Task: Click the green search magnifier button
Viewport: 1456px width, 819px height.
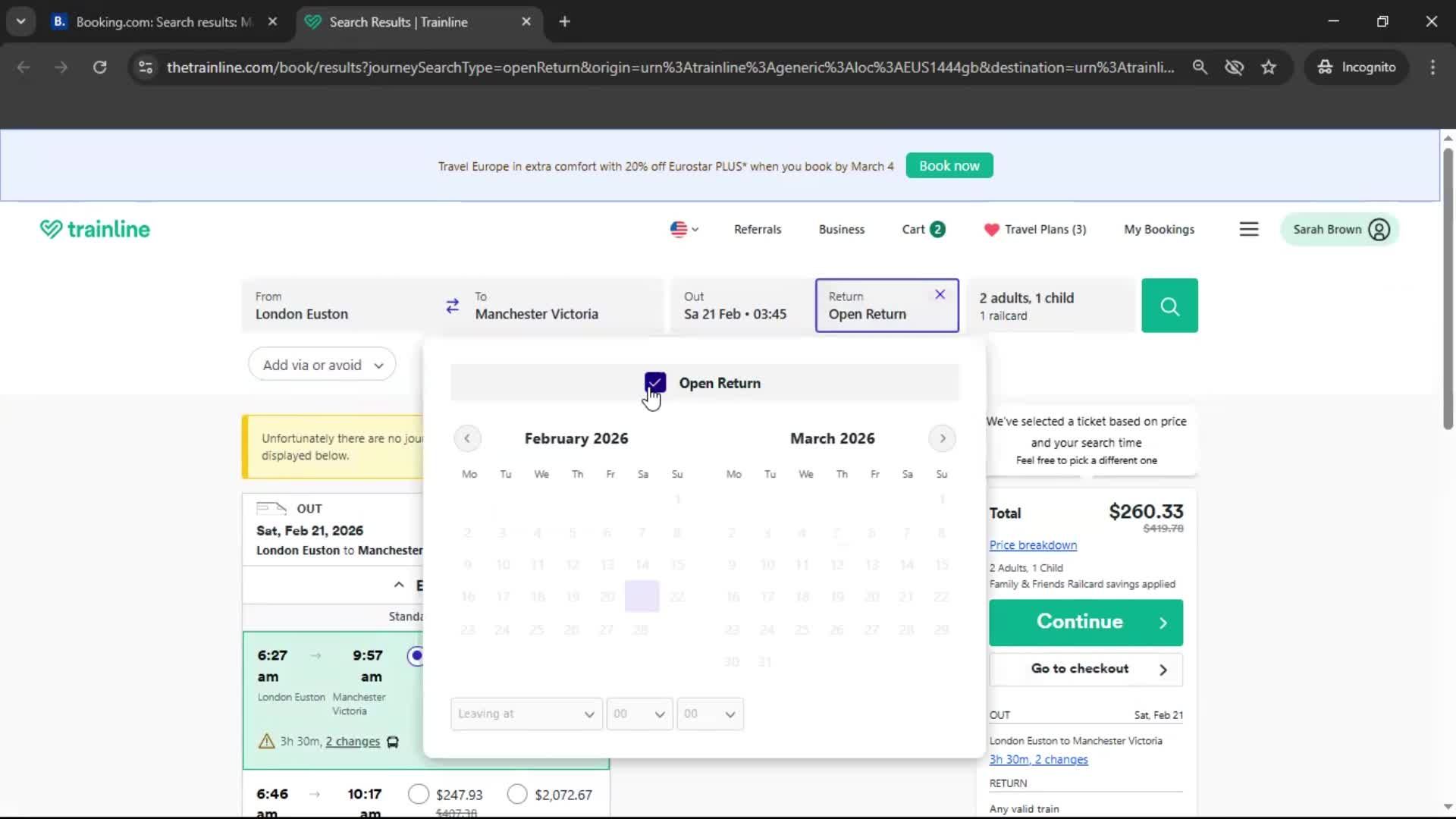Action: click(x=1169, y=305)
